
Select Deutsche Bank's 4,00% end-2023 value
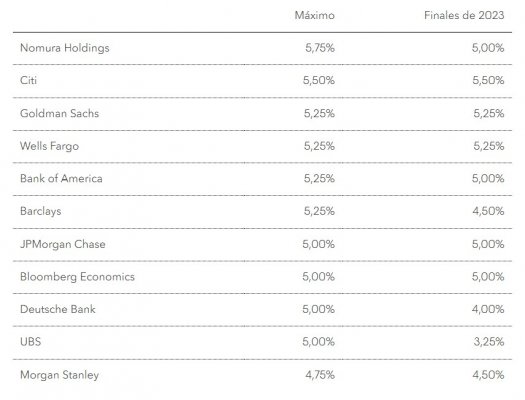point(488,309)
